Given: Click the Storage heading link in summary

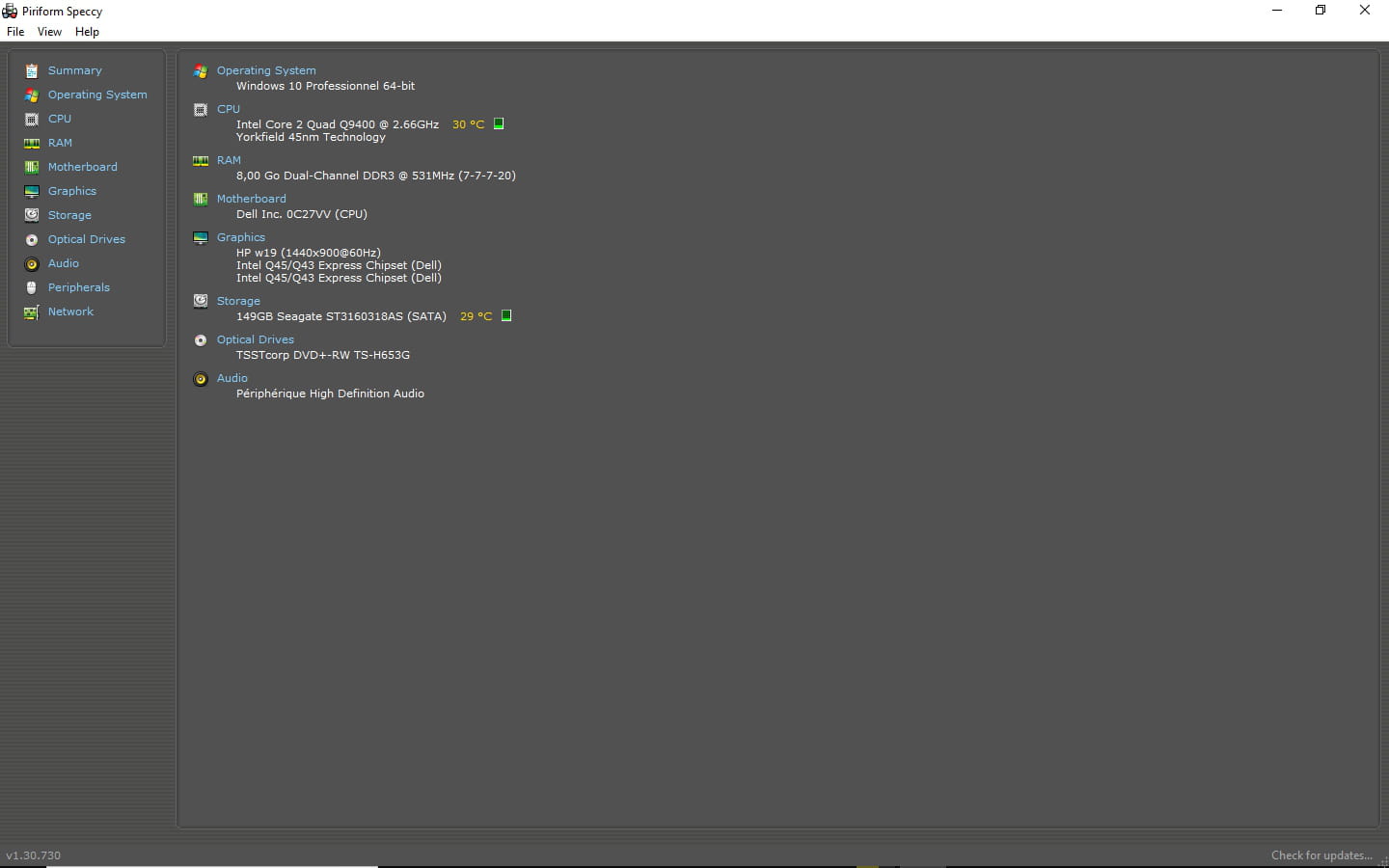Looking at the screenshot, I should (238, 301).
